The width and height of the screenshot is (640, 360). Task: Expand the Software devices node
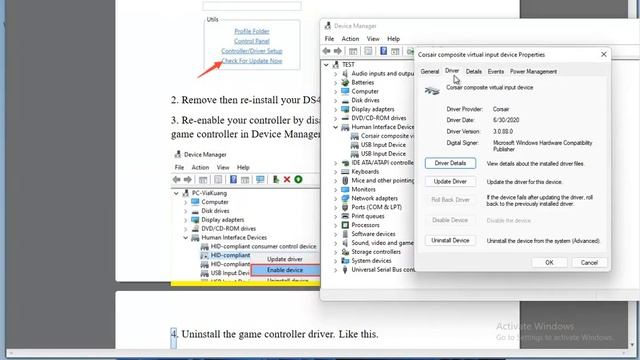pos(335,234)
